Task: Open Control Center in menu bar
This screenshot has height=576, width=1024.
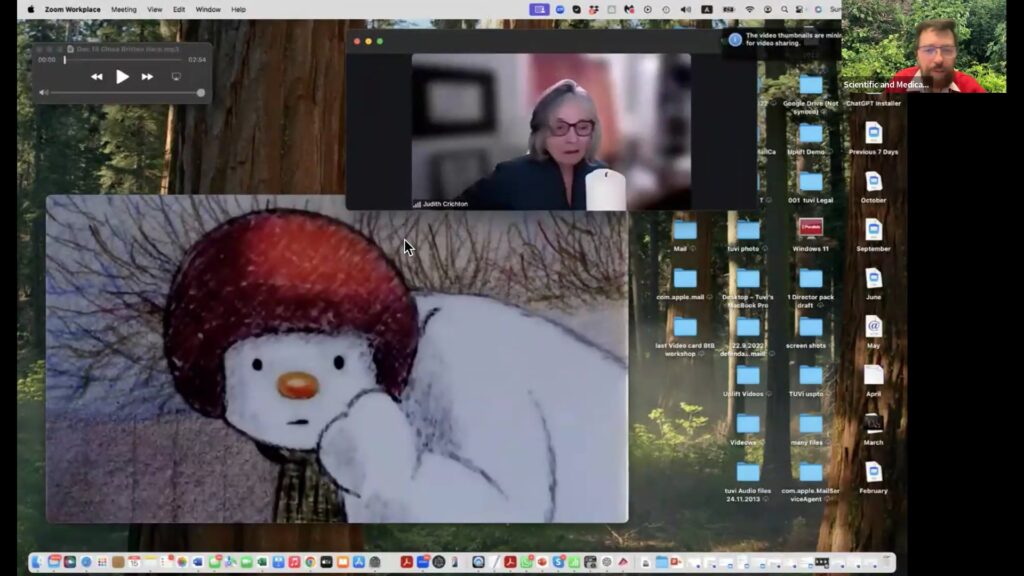Action: click(x=799, y=9)
